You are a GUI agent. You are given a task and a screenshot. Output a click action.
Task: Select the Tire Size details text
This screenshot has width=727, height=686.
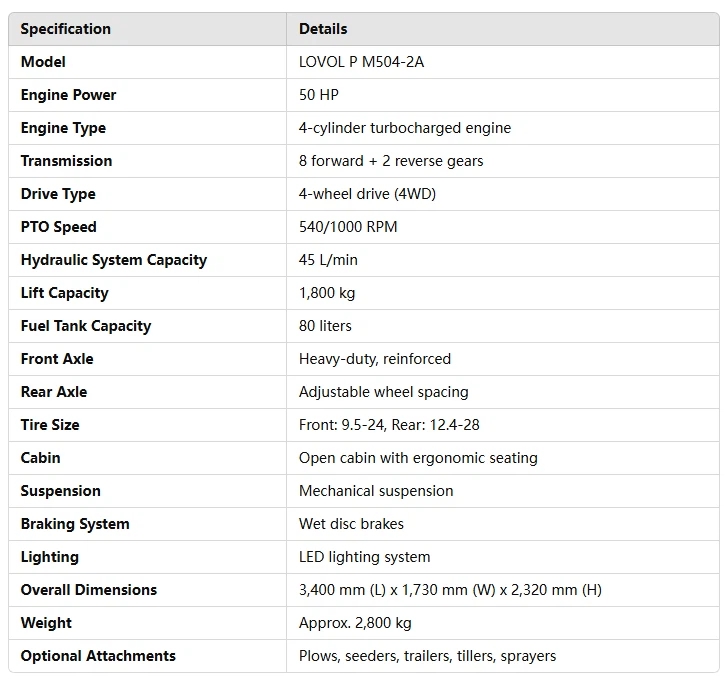pyautogui.click(x=389, y=425)
